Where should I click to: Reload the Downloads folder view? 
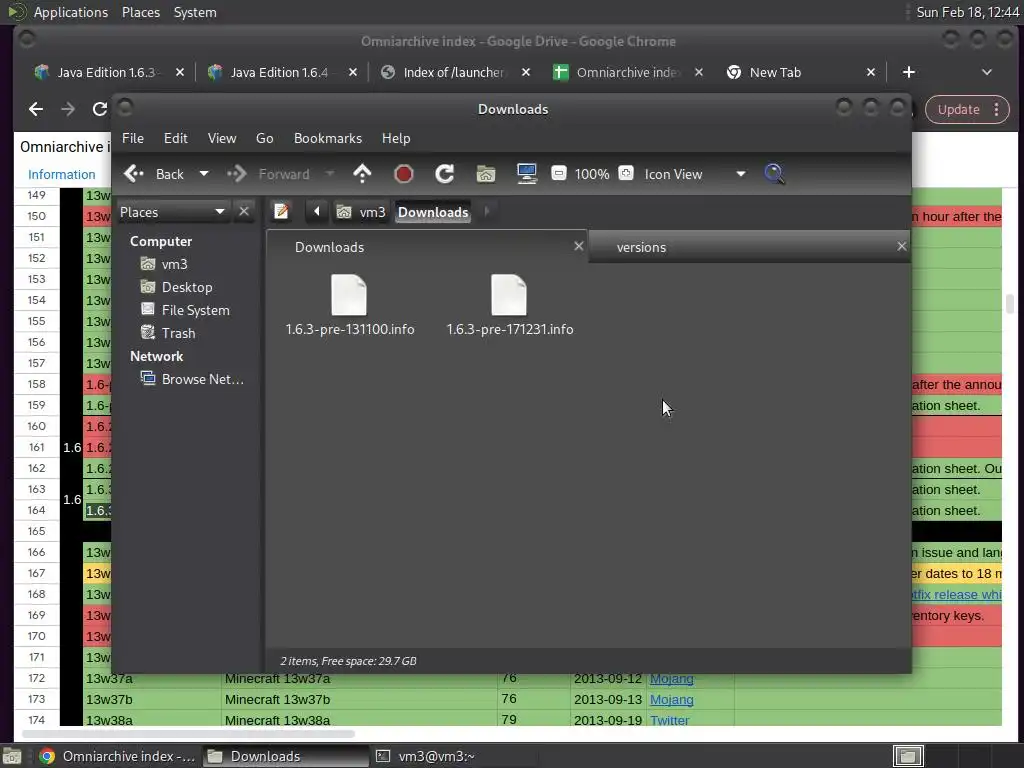pos(445,174)
